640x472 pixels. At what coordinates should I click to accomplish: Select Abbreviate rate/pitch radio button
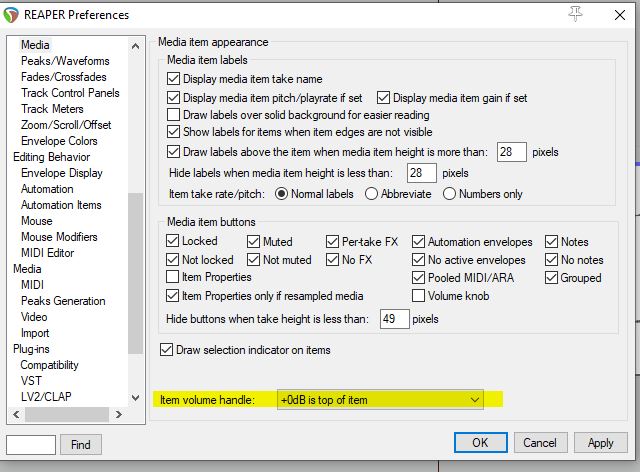coord(371,194)
